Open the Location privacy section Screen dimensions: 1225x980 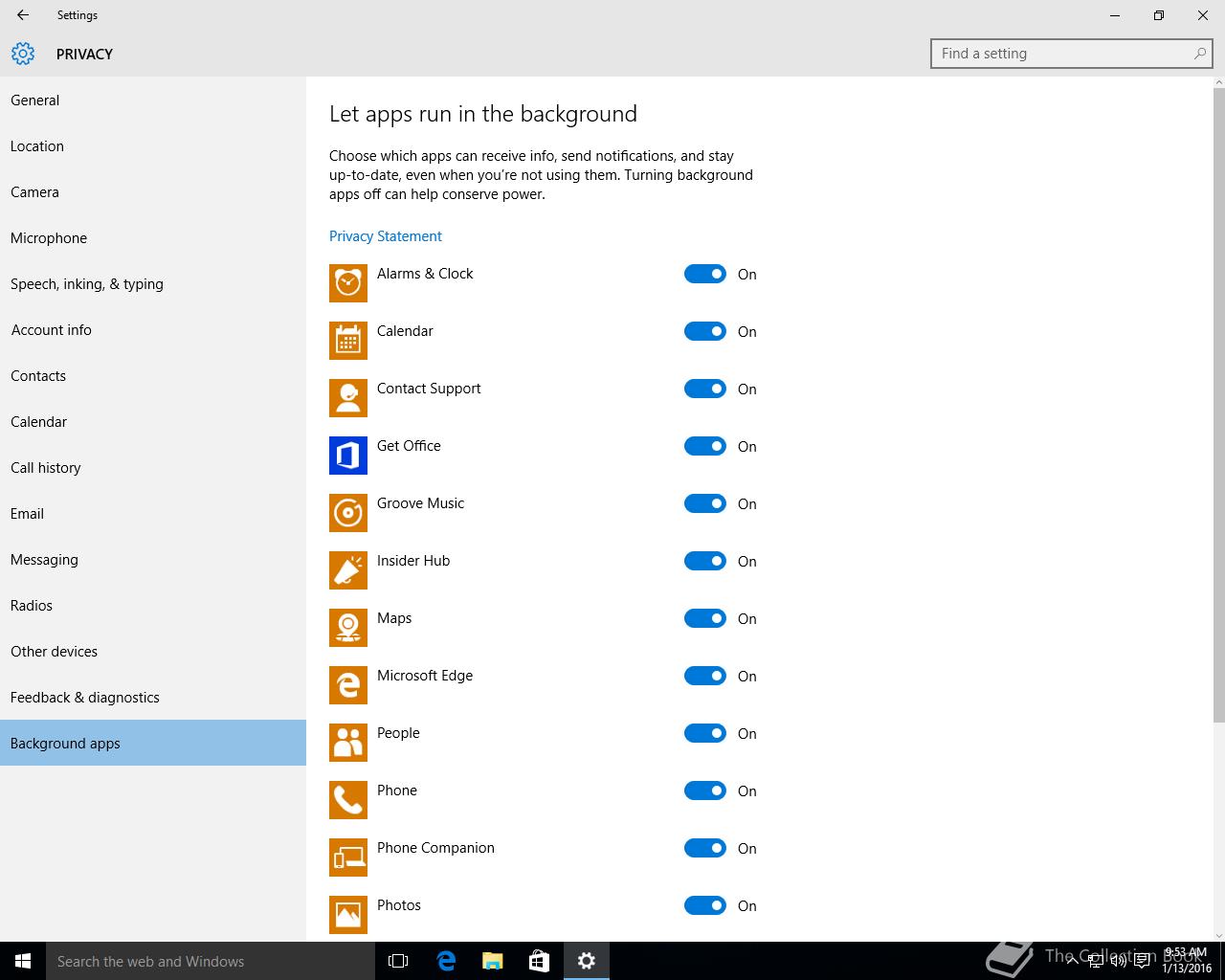tap(37, 146)
